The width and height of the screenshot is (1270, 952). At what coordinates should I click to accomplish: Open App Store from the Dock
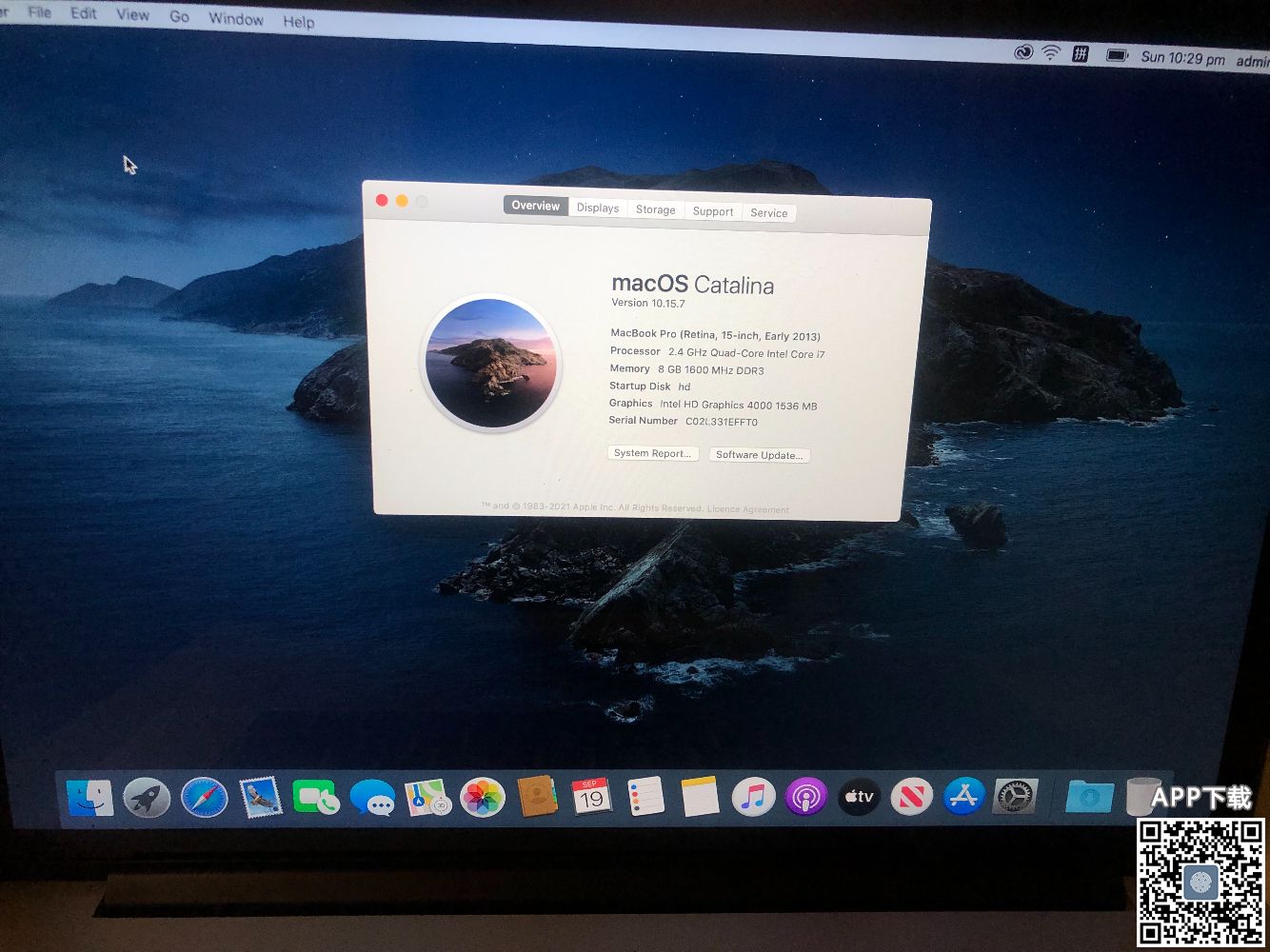coord(963,797)
